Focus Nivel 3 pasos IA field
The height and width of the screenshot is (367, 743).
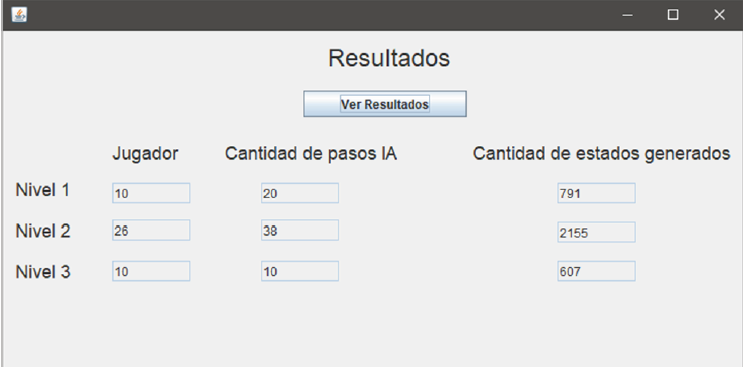tap(300, 271)
